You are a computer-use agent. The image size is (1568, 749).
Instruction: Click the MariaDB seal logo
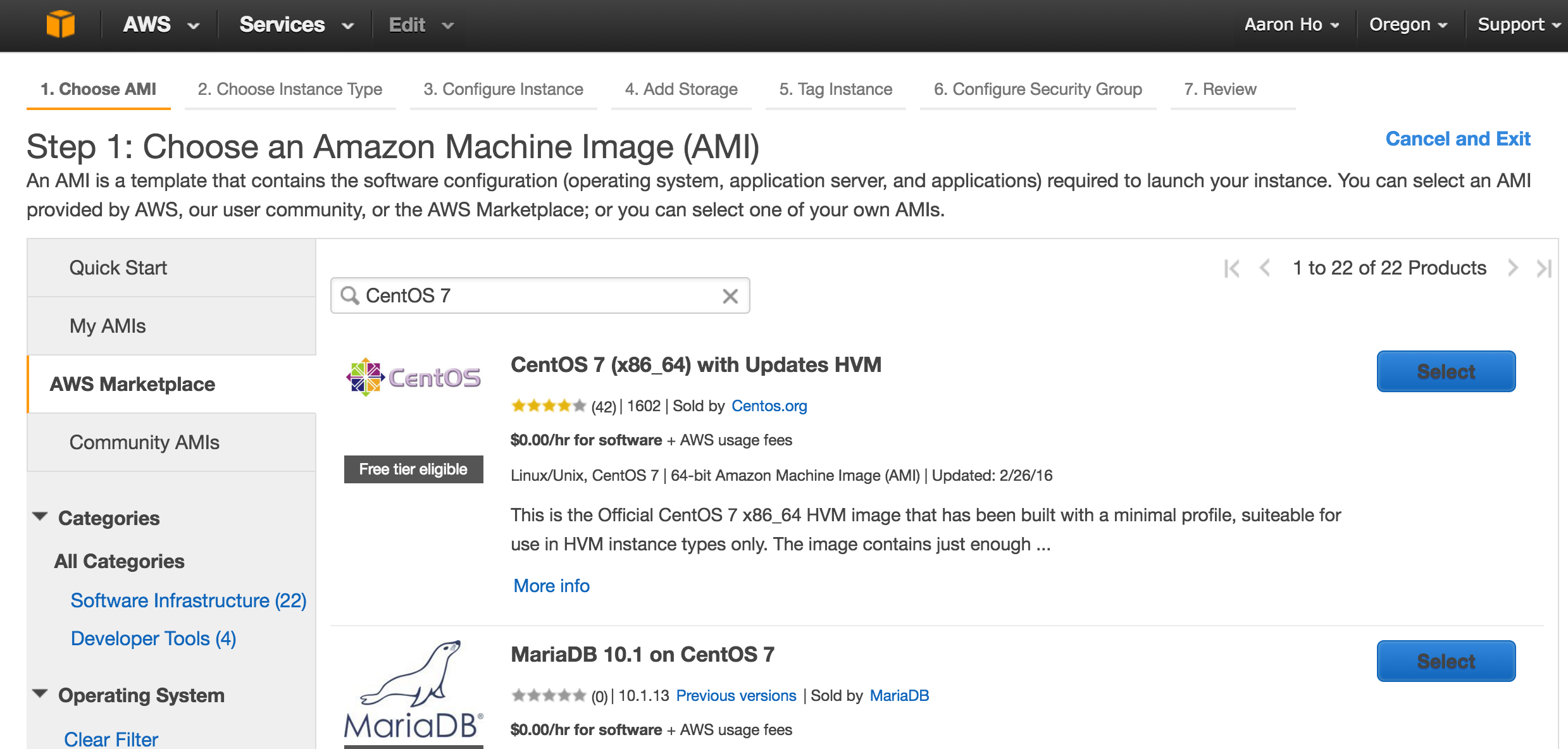point(413,690)
